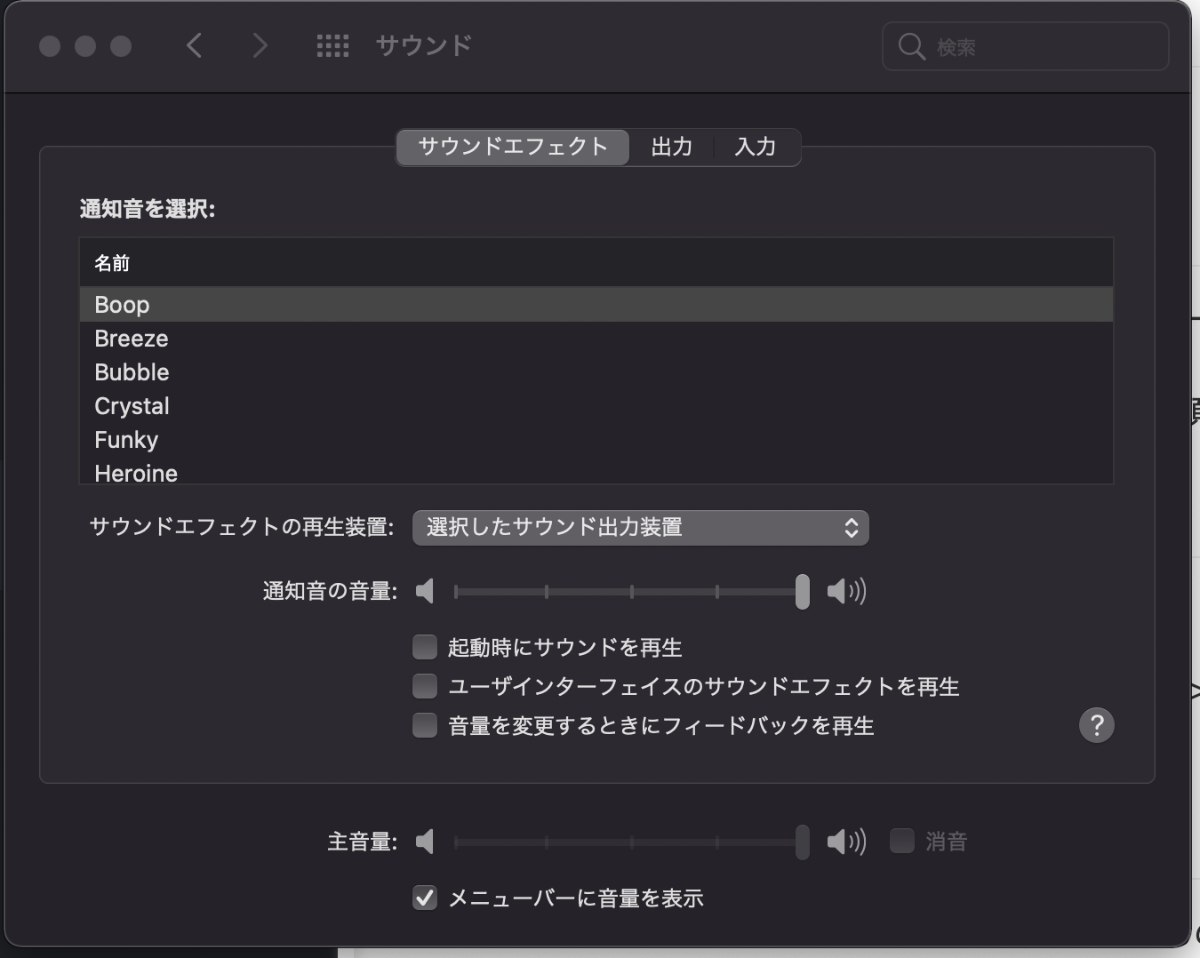
Task: Switch to the 出力 tab
Action: [672, 147]
